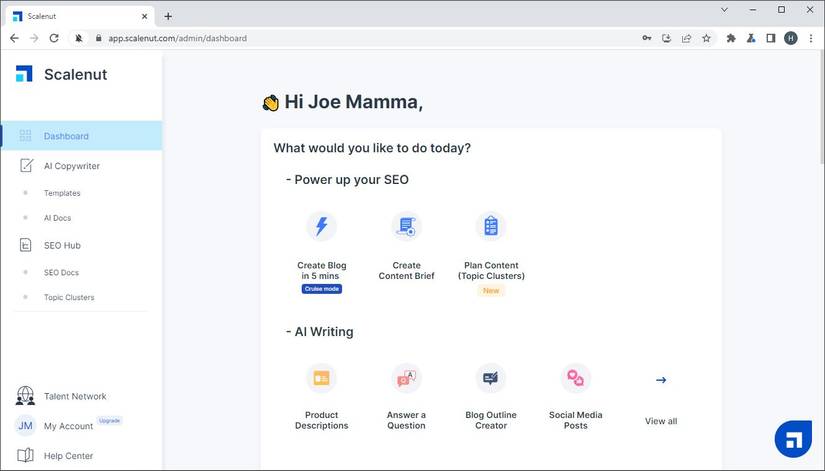Viewport: 825px width, 471px height.
Task: Open Answer a Question label
Action: (406, 420)
